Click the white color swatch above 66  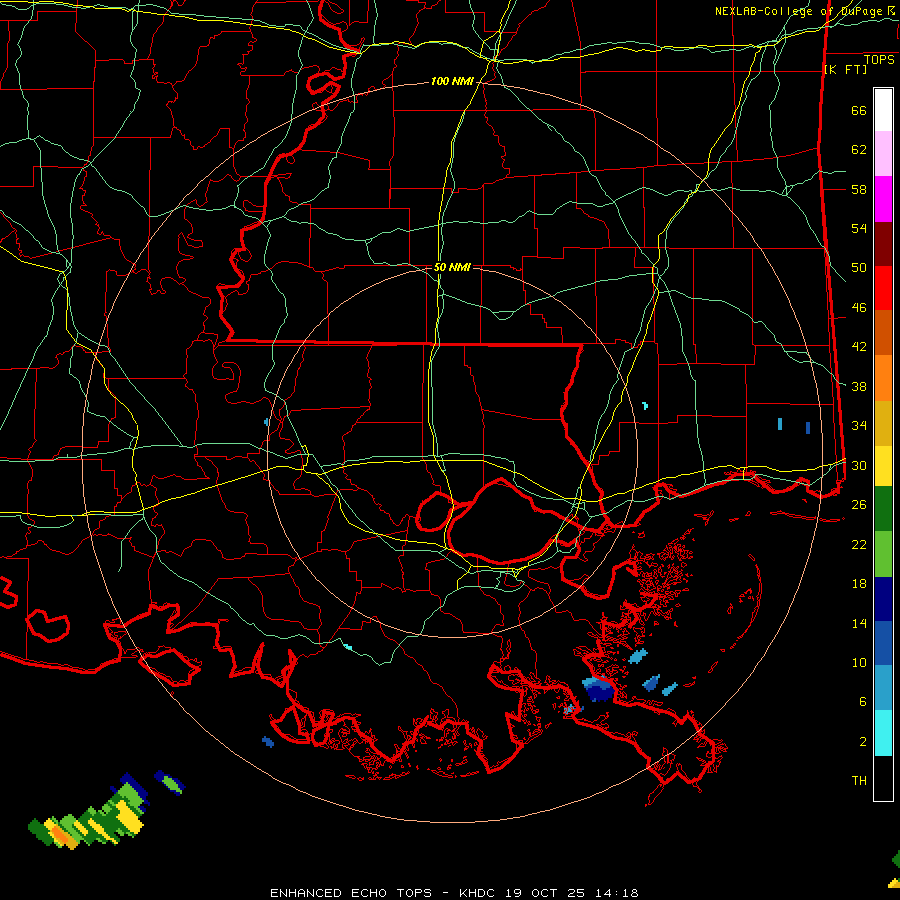883,110
